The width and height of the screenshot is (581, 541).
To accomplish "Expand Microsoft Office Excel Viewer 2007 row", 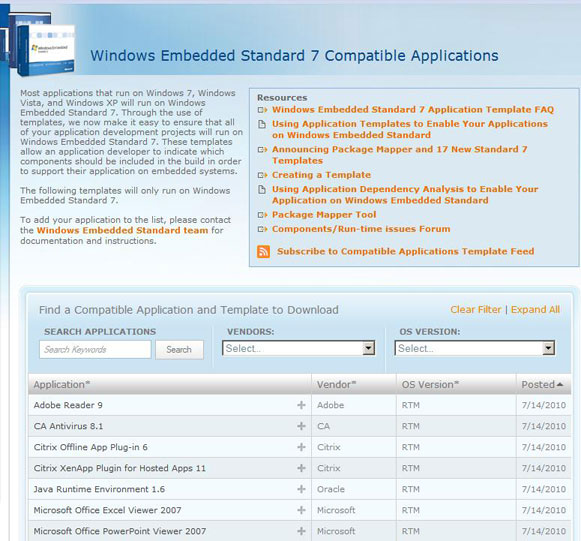I will (301, 510).
